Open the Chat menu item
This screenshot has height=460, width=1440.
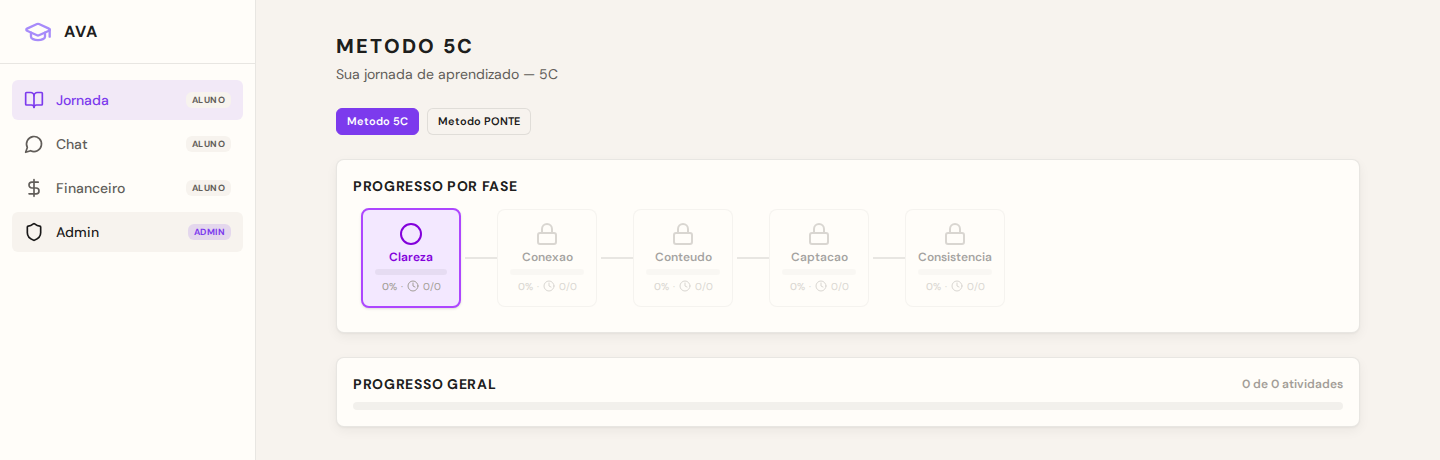click(x=127, y=144)
